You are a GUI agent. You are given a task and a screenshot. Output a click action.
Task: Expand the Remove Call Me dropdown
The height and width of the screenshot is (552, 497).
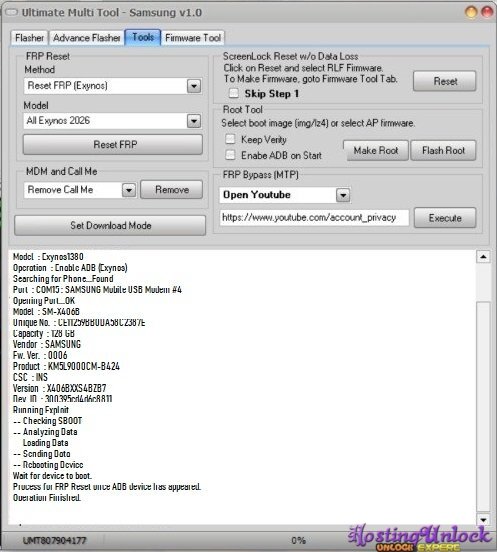(x=129, y=190)
